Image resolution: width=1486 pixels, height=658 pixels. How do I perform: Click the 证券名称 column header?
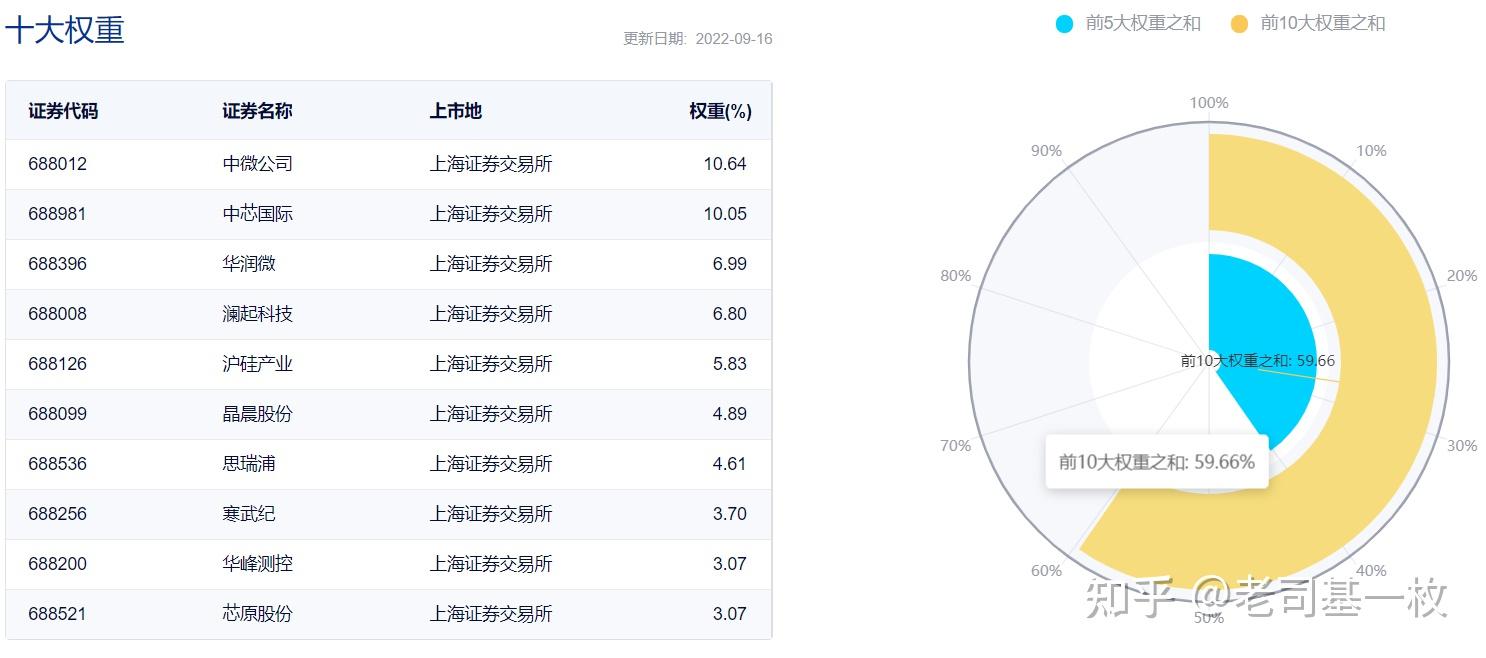tap(258, 111)
